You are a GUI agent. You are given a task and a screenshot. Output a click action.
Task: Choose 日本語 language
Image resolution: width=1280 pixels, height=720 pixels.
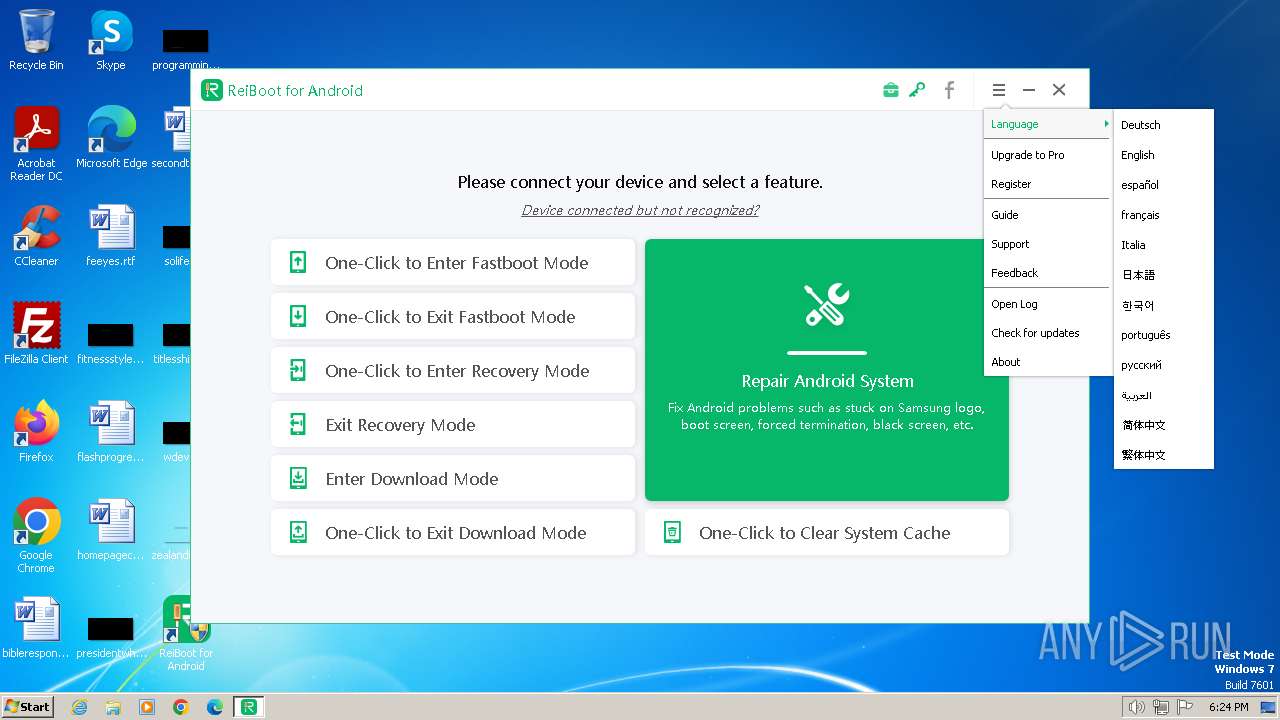pyautogui.click(x=1164, y=275)
